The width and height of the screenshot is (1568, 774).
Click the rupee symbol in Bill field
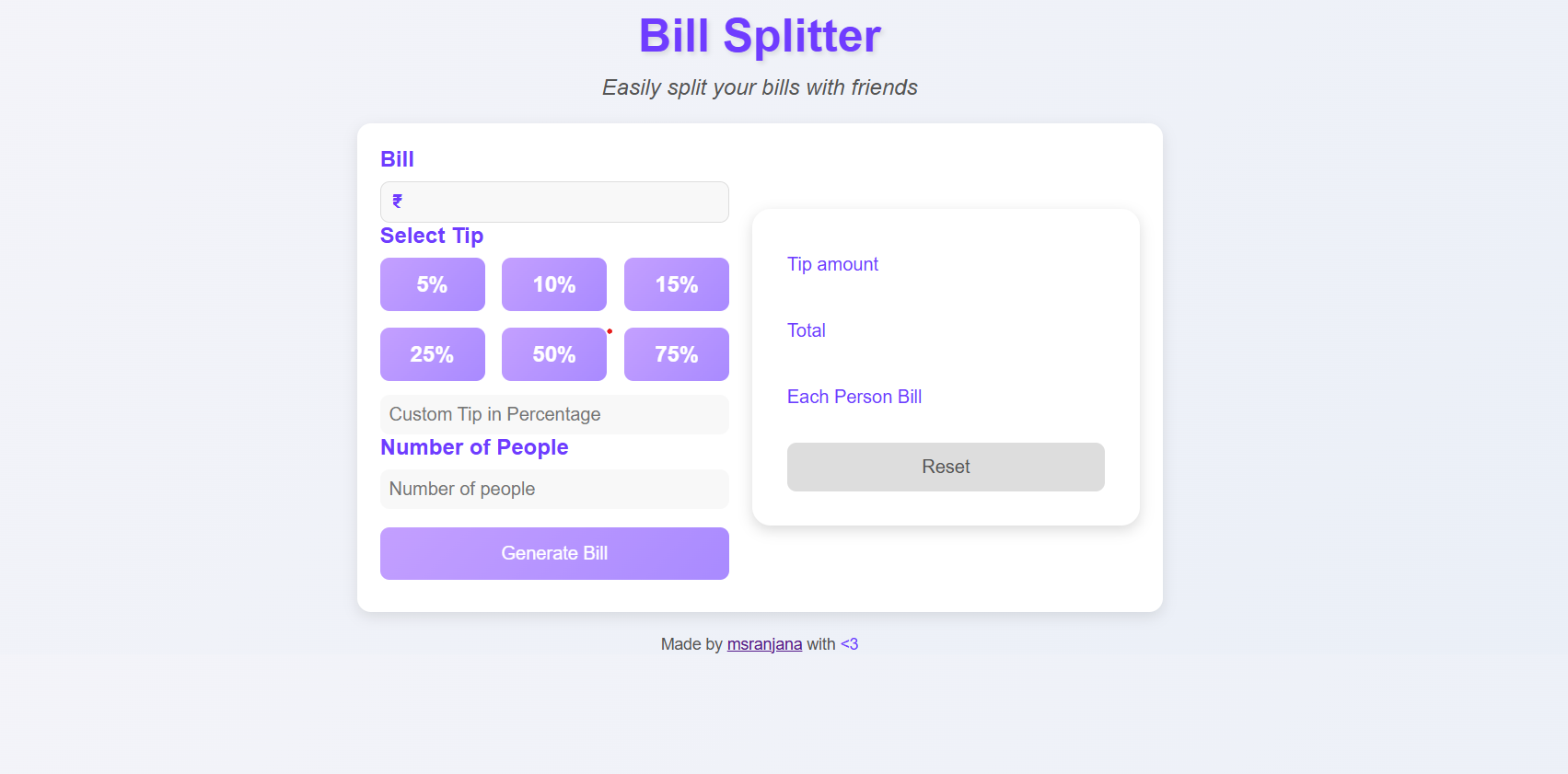click(398, 202)
